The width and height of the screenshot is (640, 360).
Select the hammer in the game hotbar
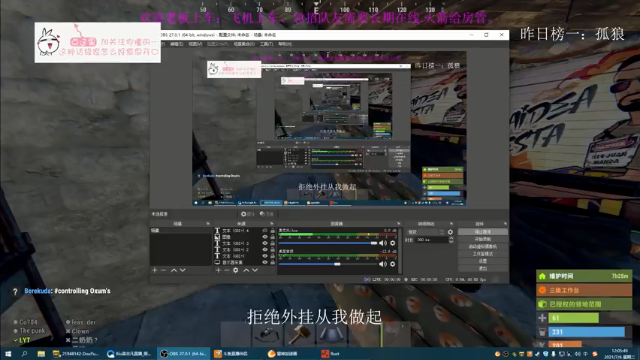coord(299,335)
